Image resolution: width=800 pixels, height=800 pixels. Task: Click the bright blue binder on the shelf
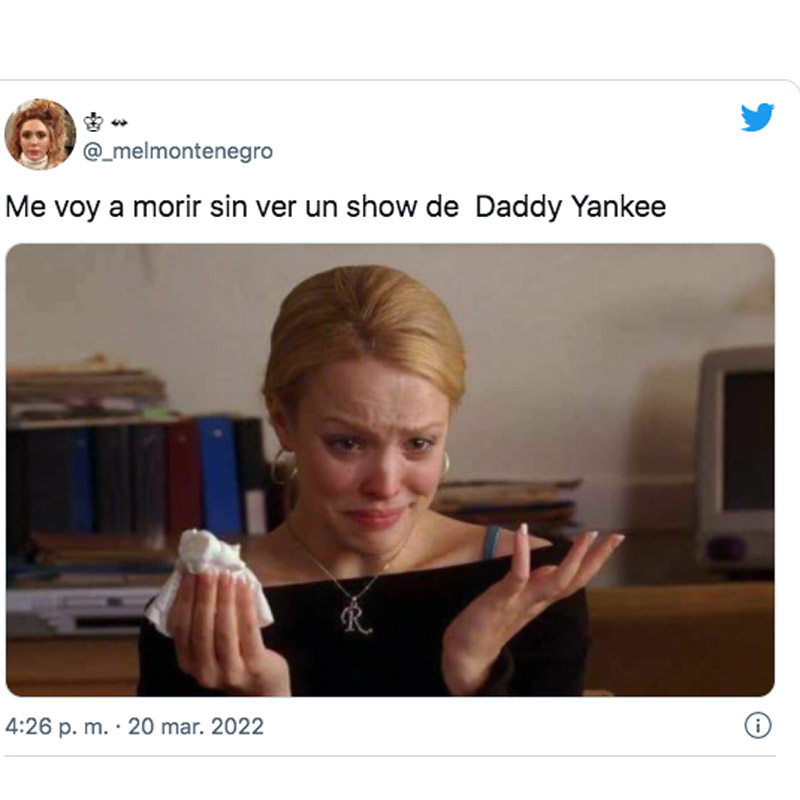(219, 476)
